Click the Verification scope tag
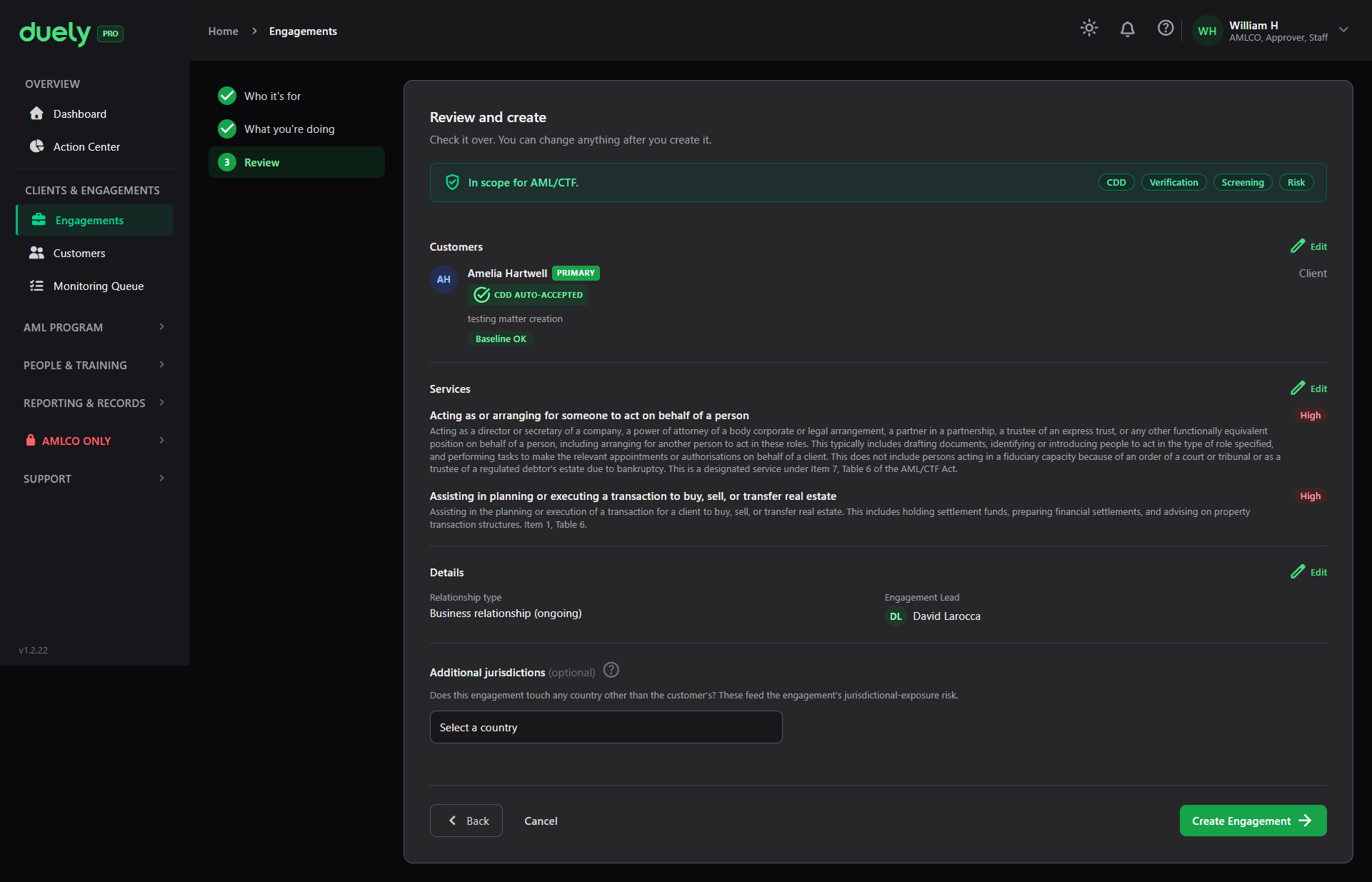The height and width of the screenshot is (882, 1372). coord(1173,182)
